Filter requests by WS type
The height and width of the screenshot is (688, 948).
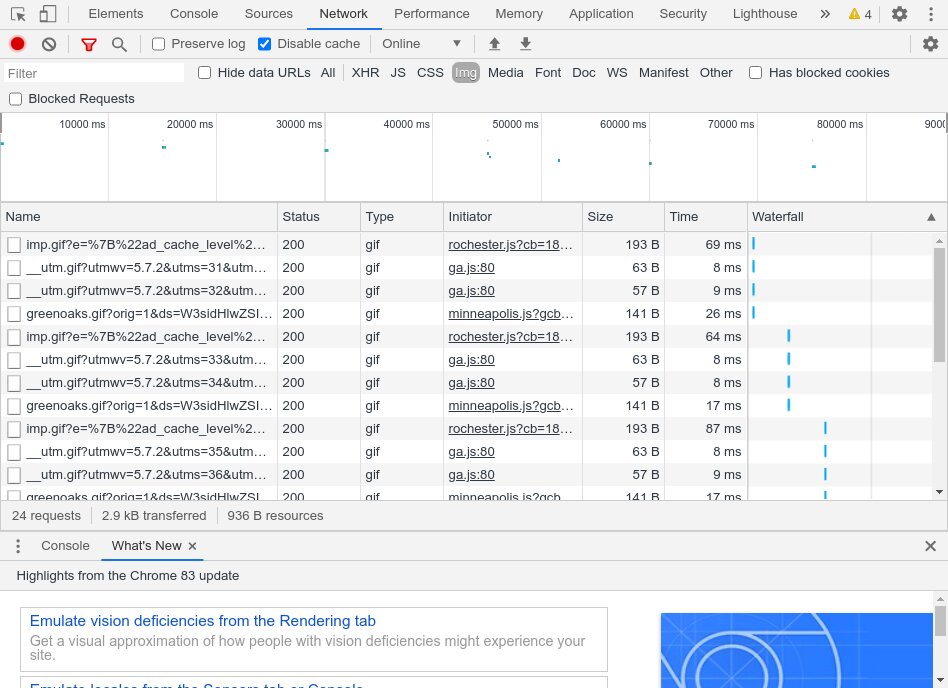click(617, 73)
